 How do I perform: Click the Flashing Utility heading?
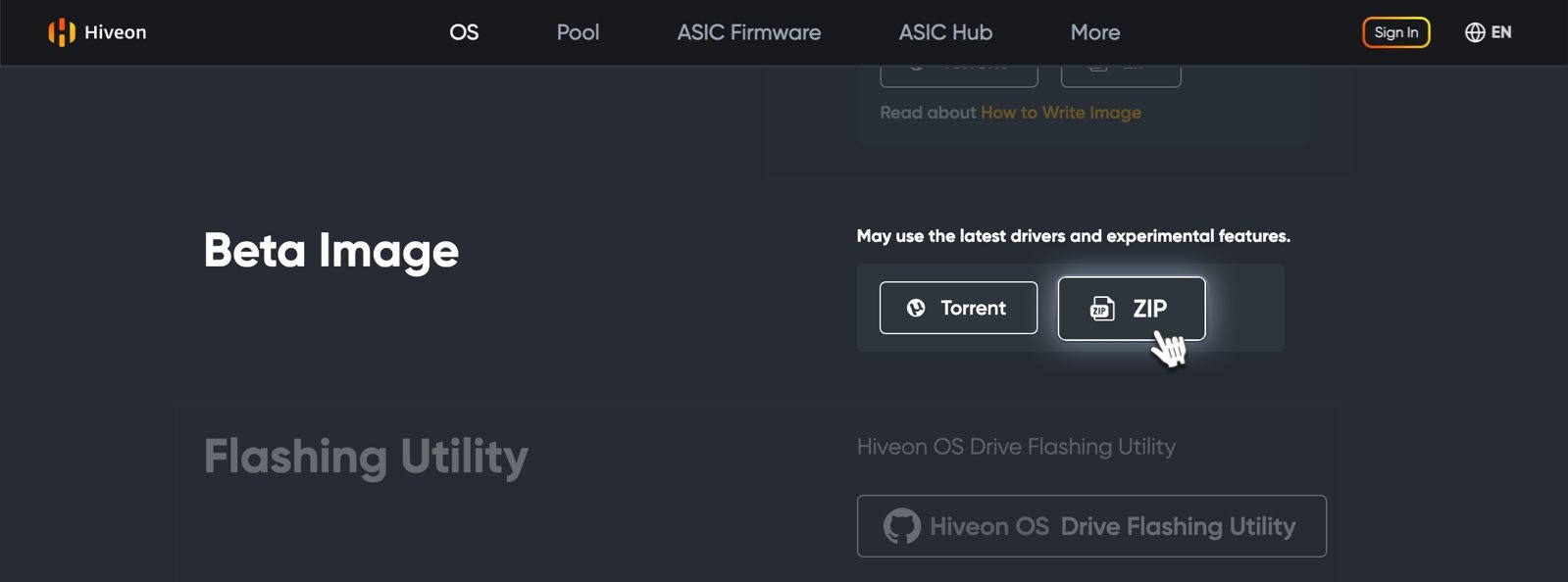pos(366,457)
